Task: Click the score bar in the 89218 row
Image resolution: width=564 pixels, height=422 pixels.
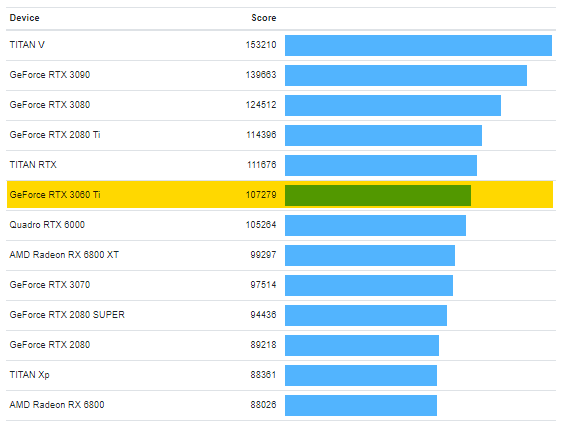Action: (x=362, y=345)
